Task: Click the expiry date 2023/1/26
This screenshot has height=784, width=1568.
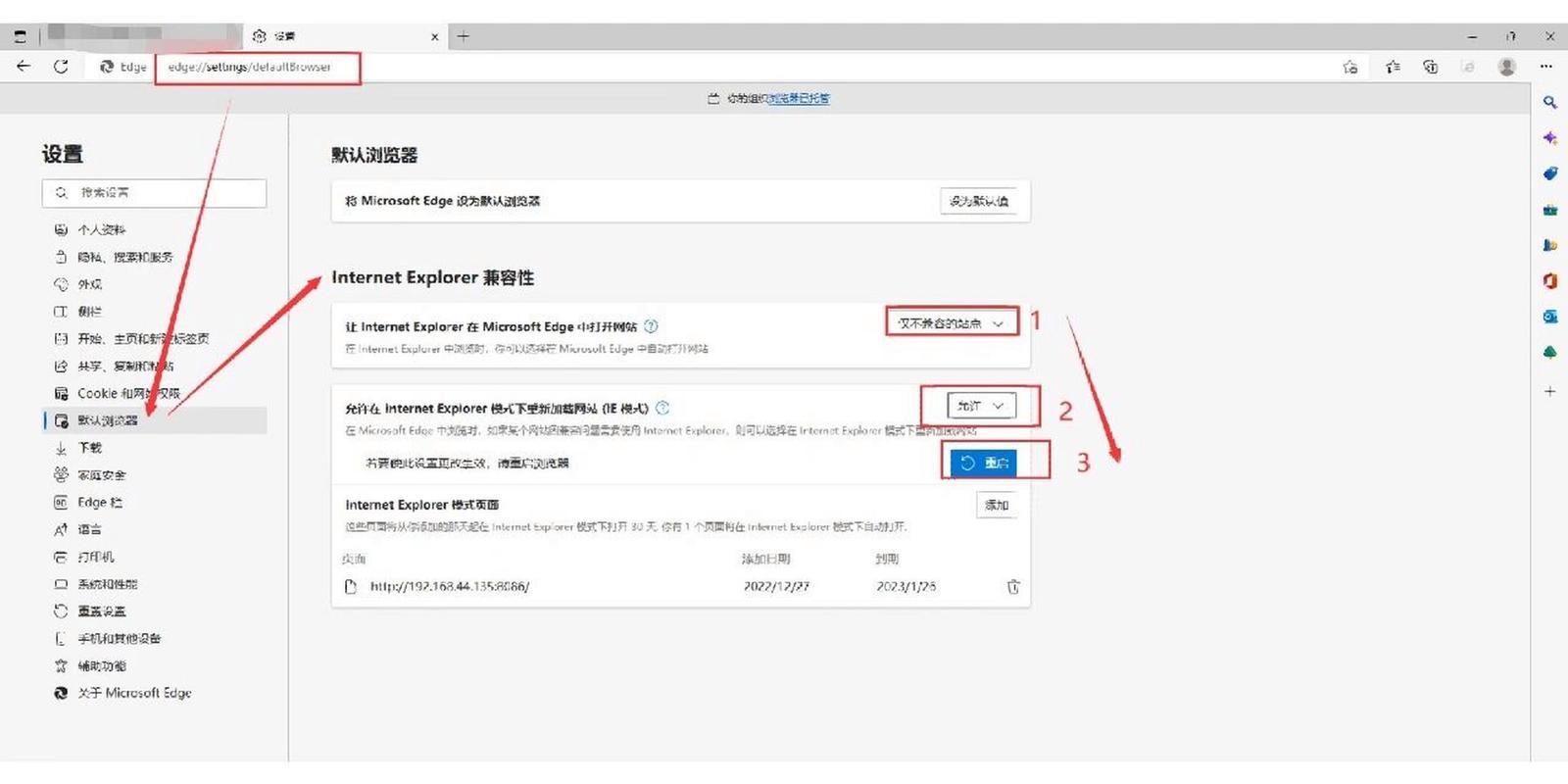Action: pyautogui.click(x=906, y=586)
